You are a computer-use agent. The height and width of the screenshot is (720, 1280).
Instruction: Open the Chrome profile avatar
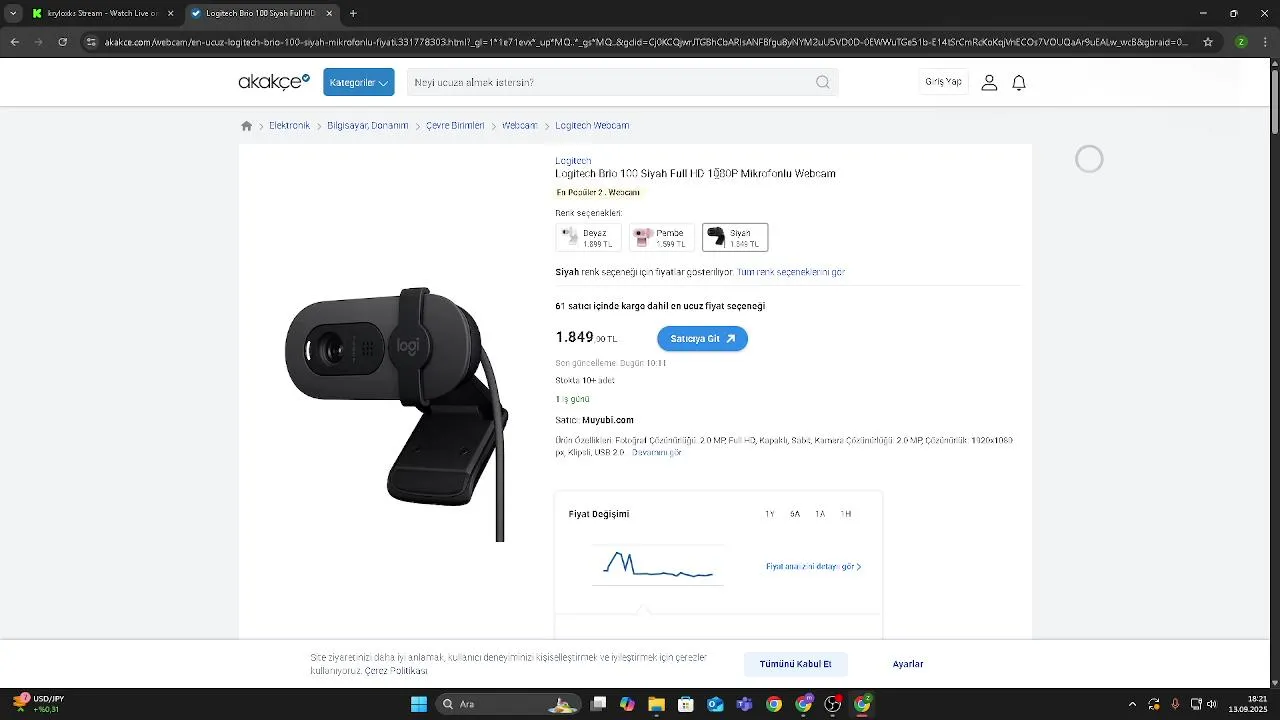tap(1241, 42)
